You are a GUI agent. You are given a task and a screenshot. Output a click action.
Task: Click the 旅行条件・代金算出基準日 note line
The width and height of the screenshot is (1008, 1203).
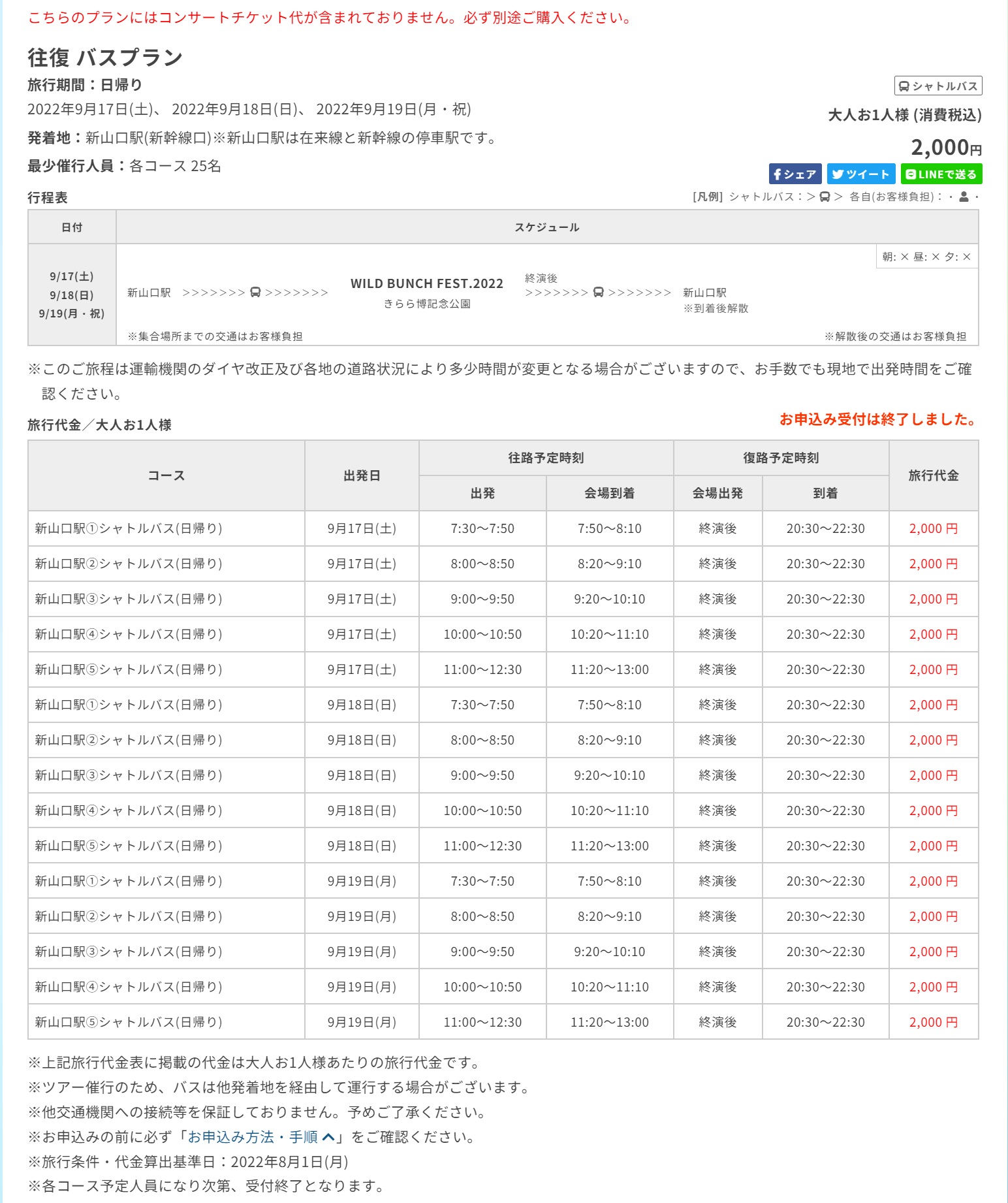coord(188,1162)
